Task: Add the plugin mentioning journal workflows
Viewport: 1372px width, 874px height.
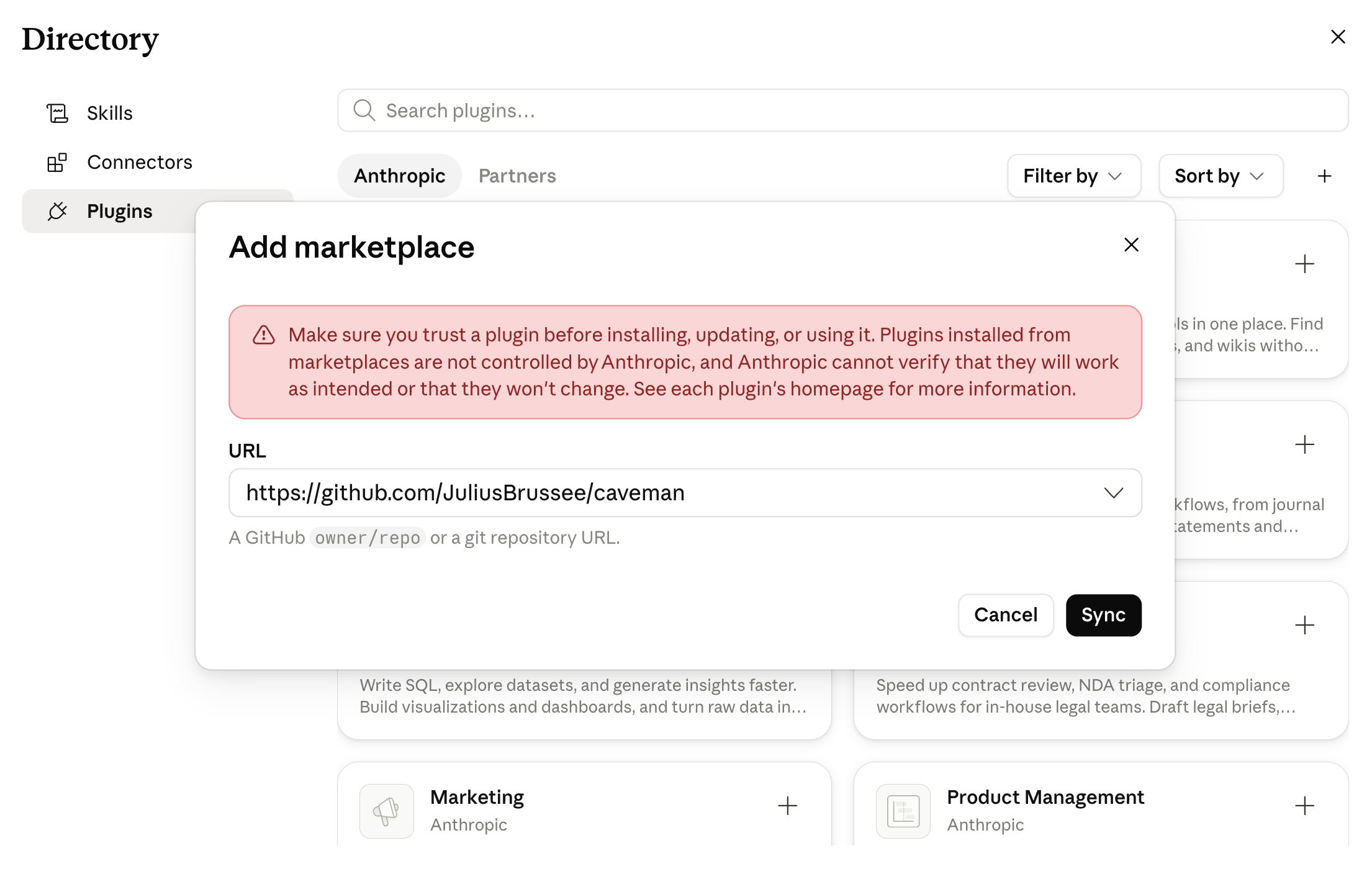Action: pyautogui.click(x=1304, y=444)
